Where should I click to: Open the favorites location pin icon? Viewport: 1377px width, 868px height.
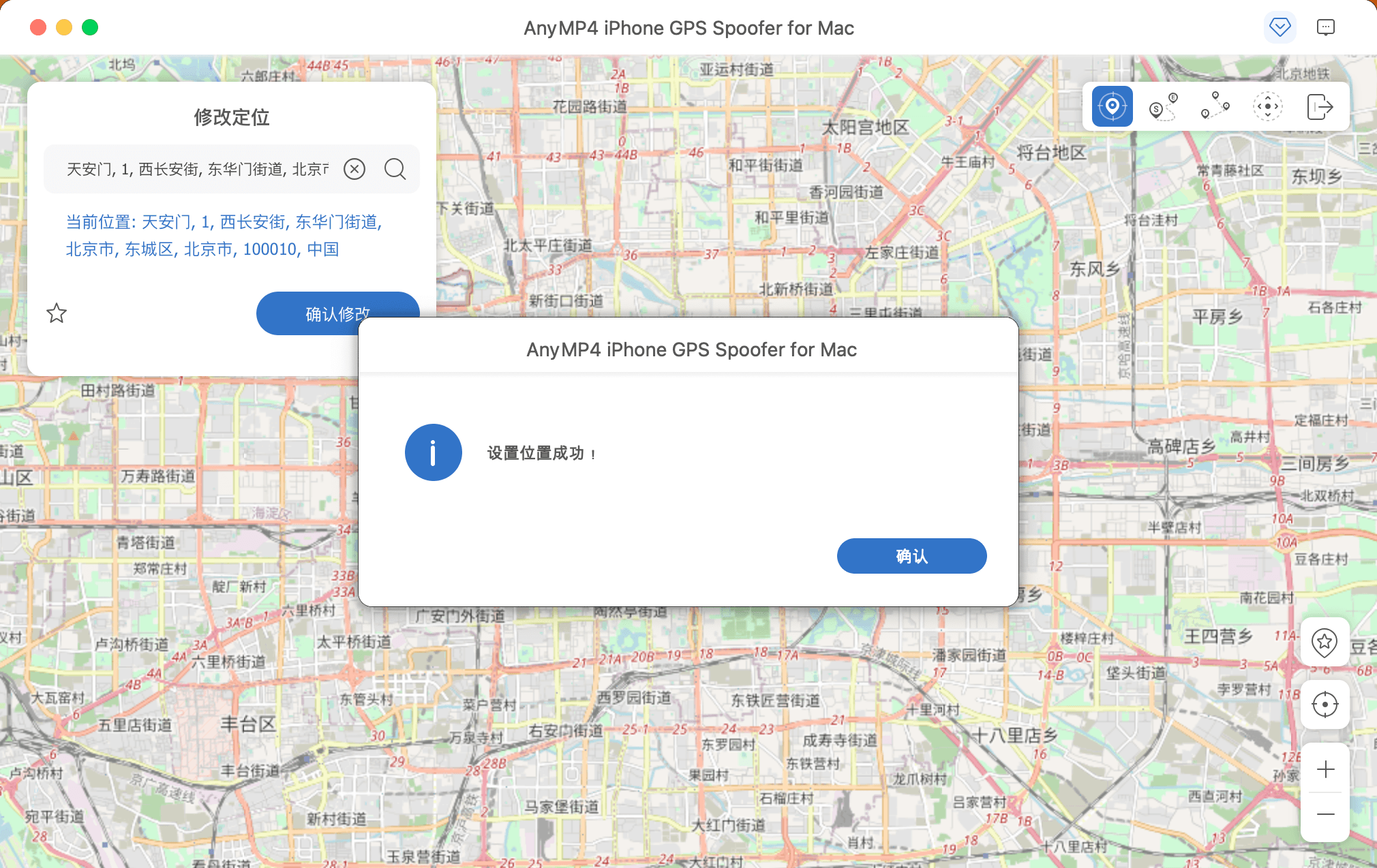(x=1325, y=642)
